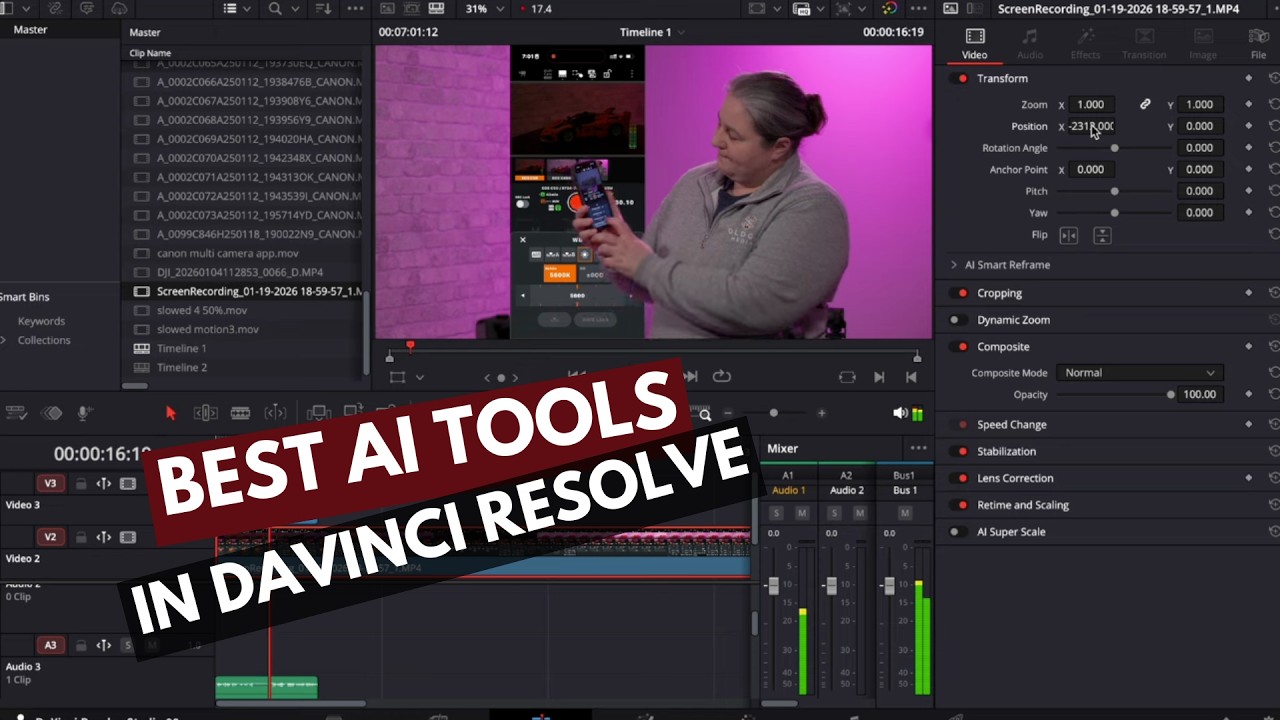Click the viewer loop playback icon

coord(721,376)
